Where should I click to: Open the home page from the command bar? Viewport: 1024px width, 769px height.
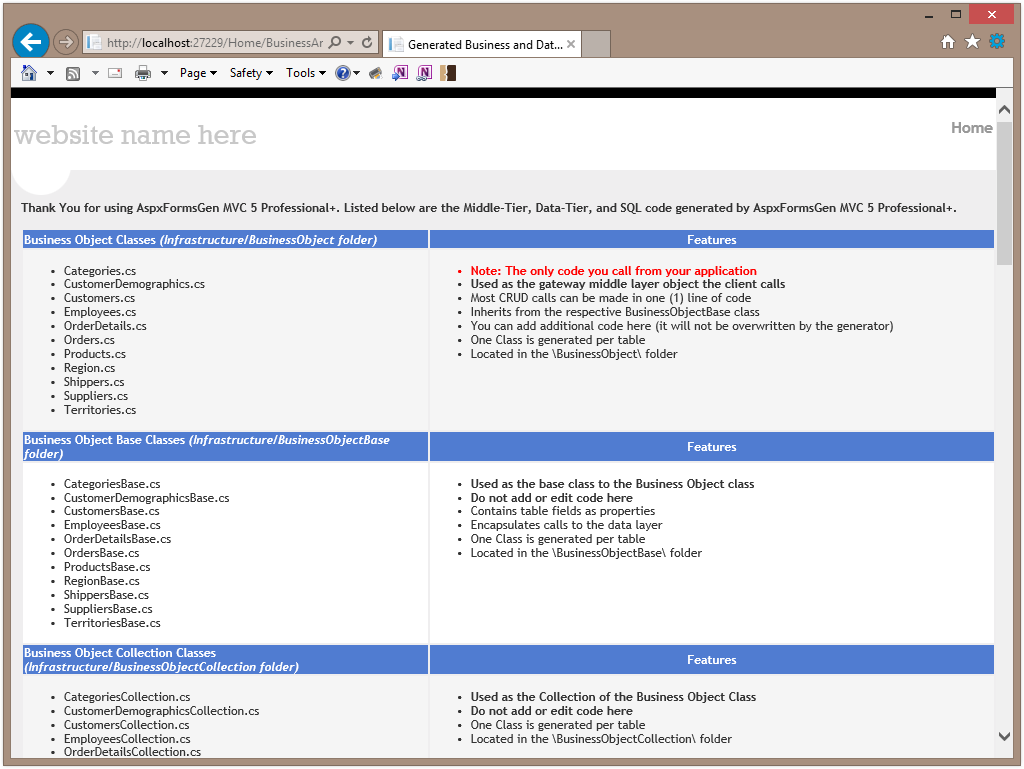tap(29, 73)
